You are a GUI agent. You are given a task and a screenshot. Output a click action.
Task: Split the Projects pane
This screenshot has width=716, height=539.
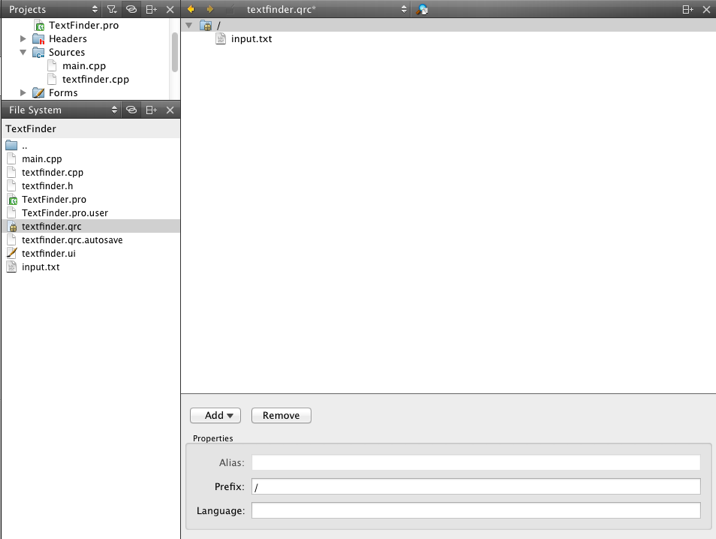click(151, 9)
